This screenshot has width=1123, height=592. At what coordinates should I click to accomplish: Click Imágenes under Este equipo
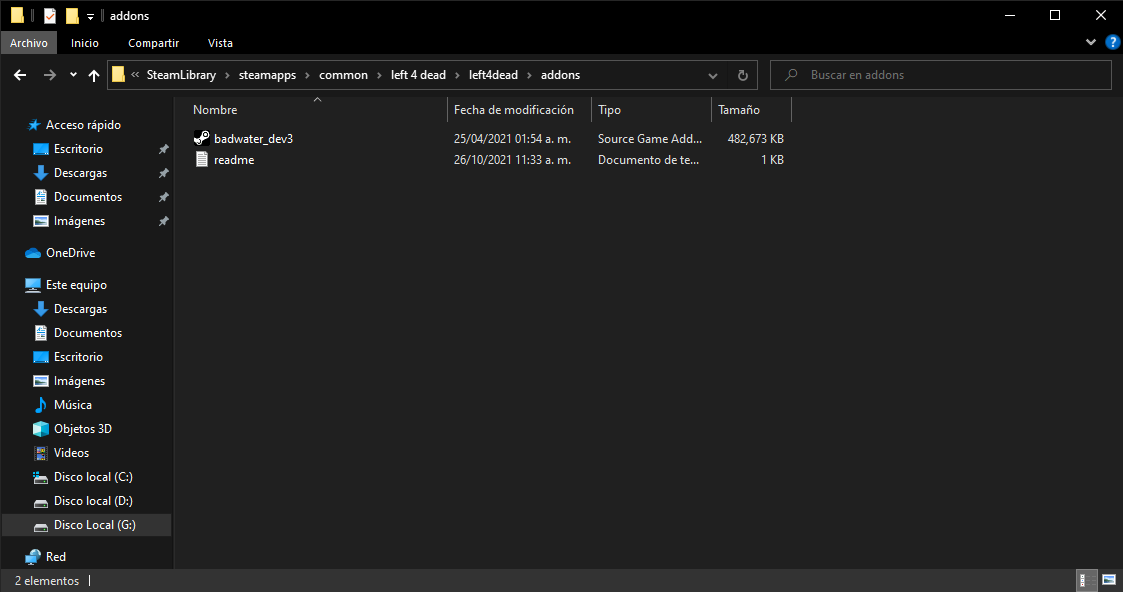79,381
